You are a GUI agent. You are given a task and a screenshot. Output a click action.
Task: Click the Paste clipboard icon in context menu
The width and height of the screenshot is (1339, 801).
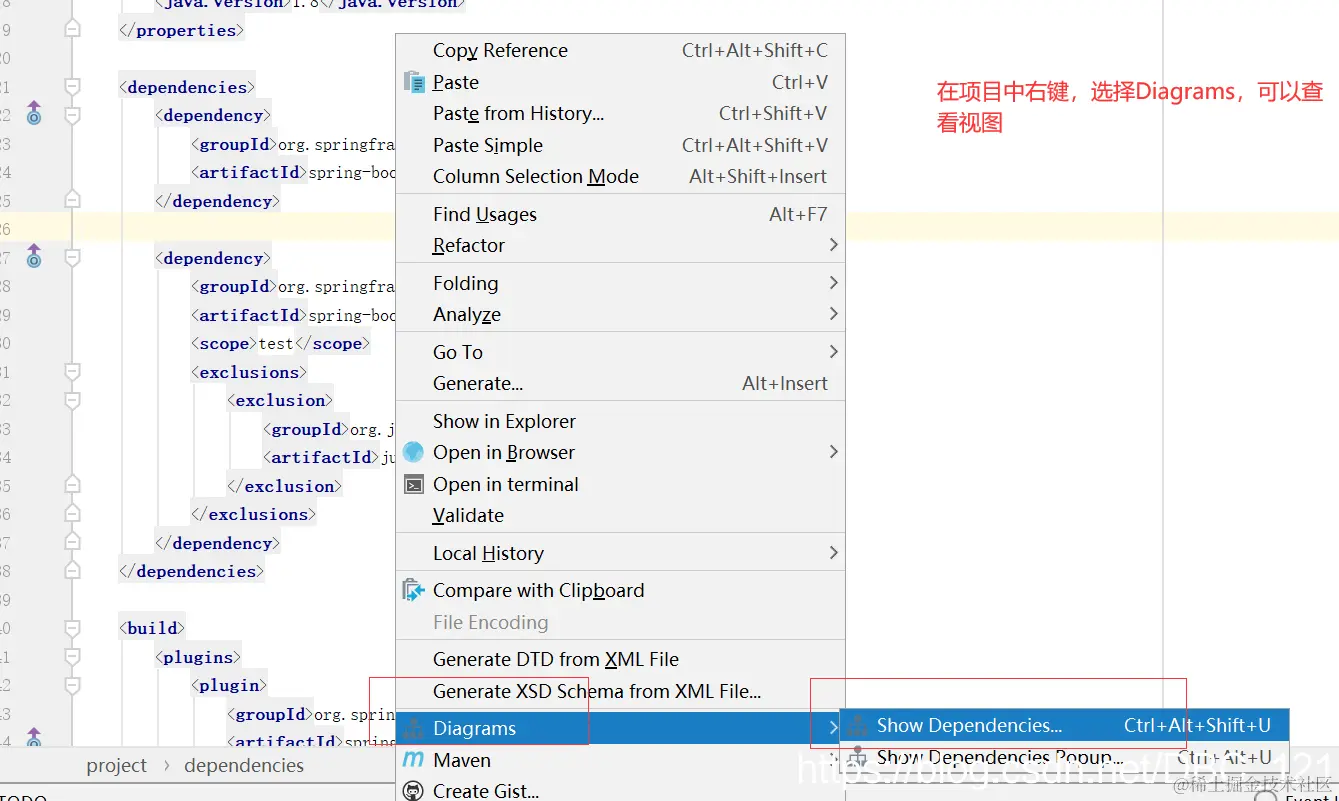414,82
